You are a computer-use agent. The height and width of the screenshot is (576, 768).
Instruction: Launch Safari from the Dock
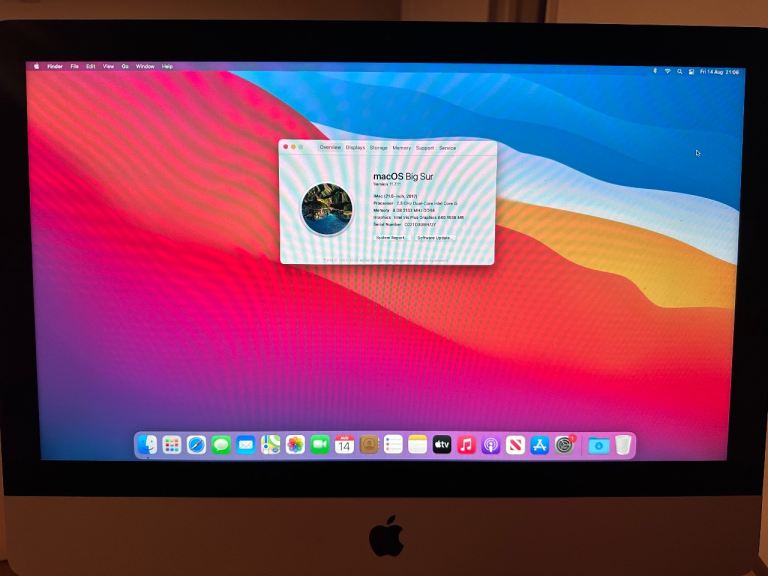pyautogui.click(x=196, y=445)
